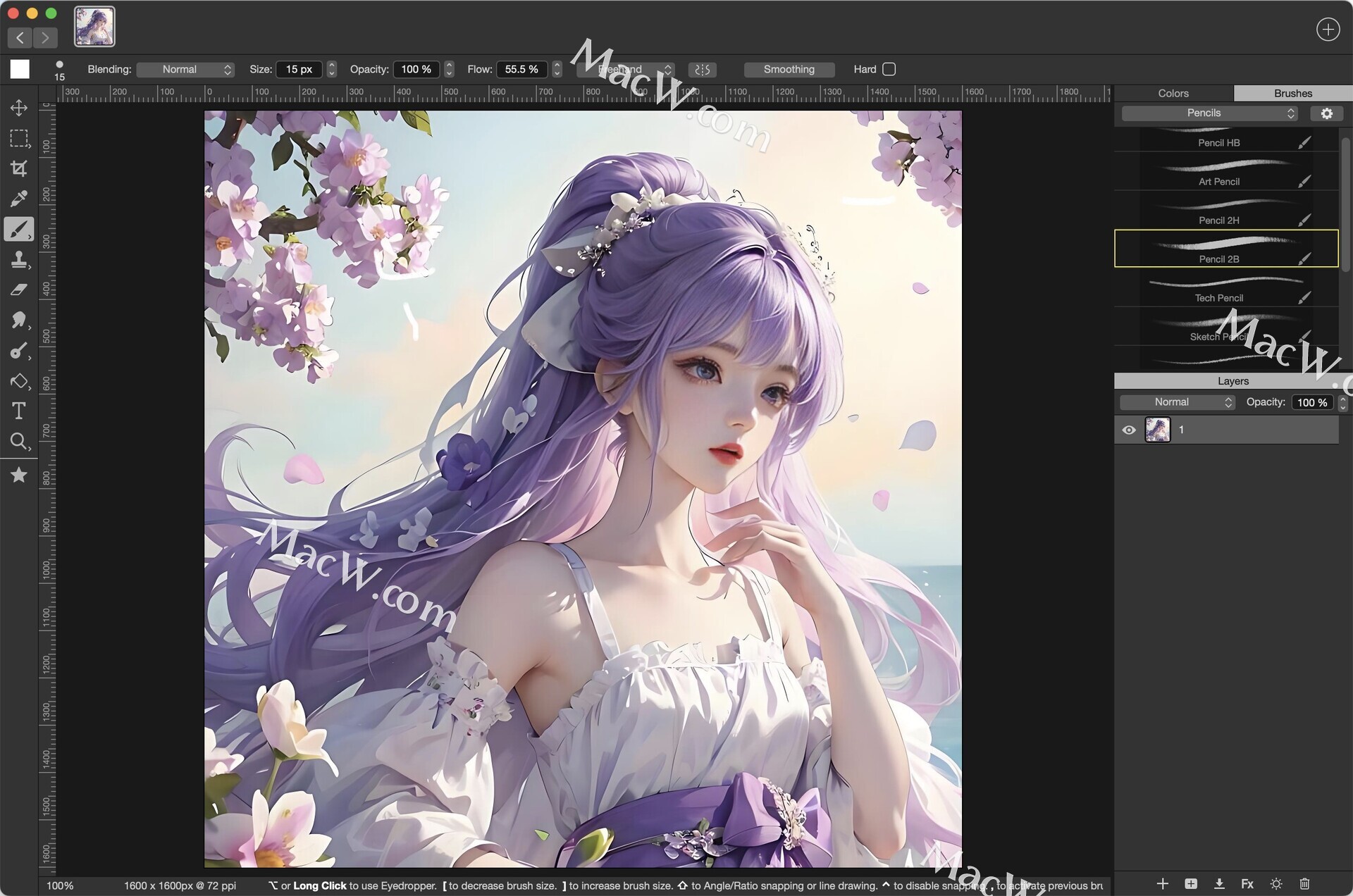Click the white foreground color swatch
This screenshot has width=1353, height=896.
tap(20, 69)
